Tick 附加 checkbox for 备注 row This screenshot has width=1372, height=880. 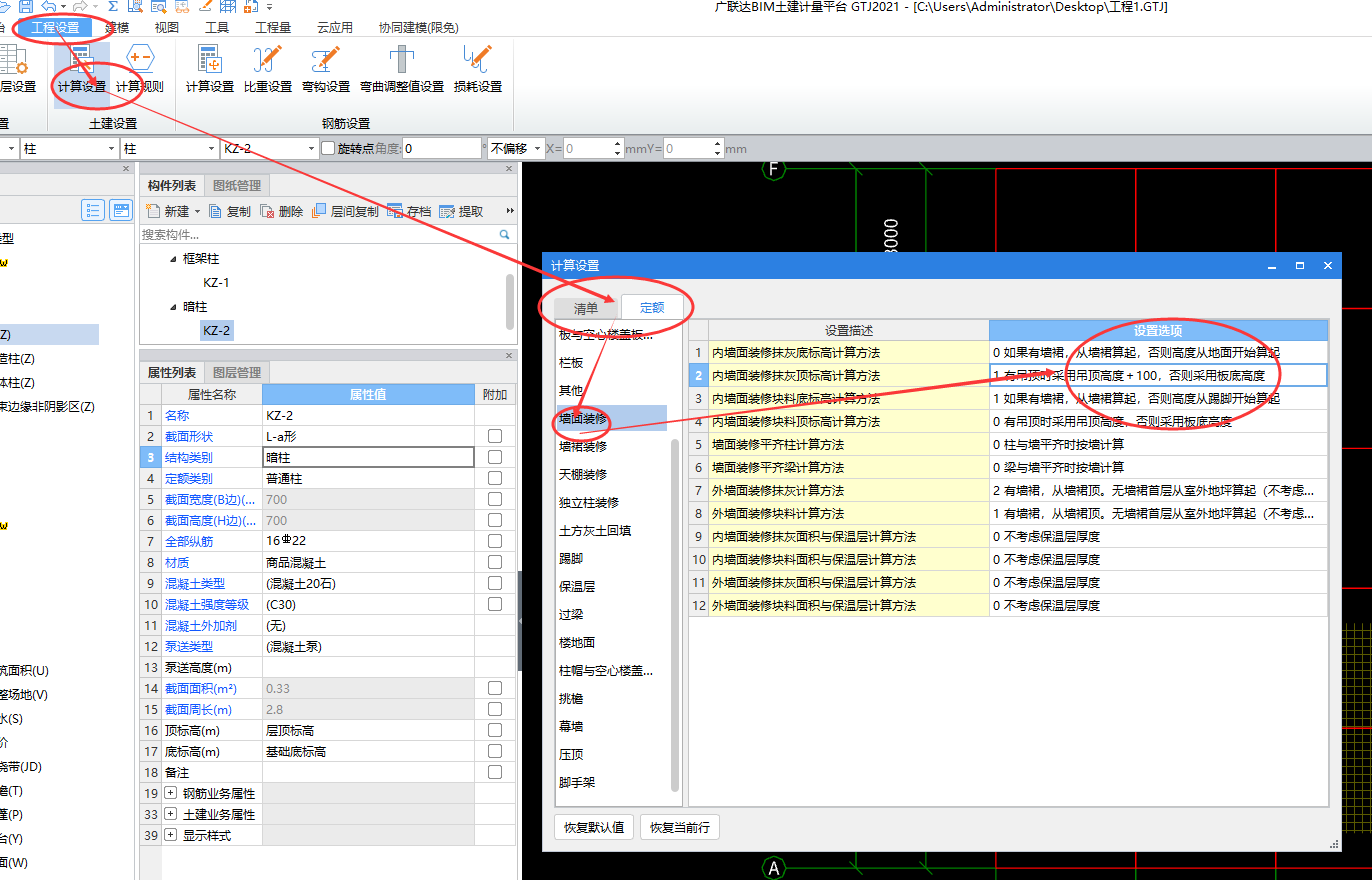tap(495, 772)
